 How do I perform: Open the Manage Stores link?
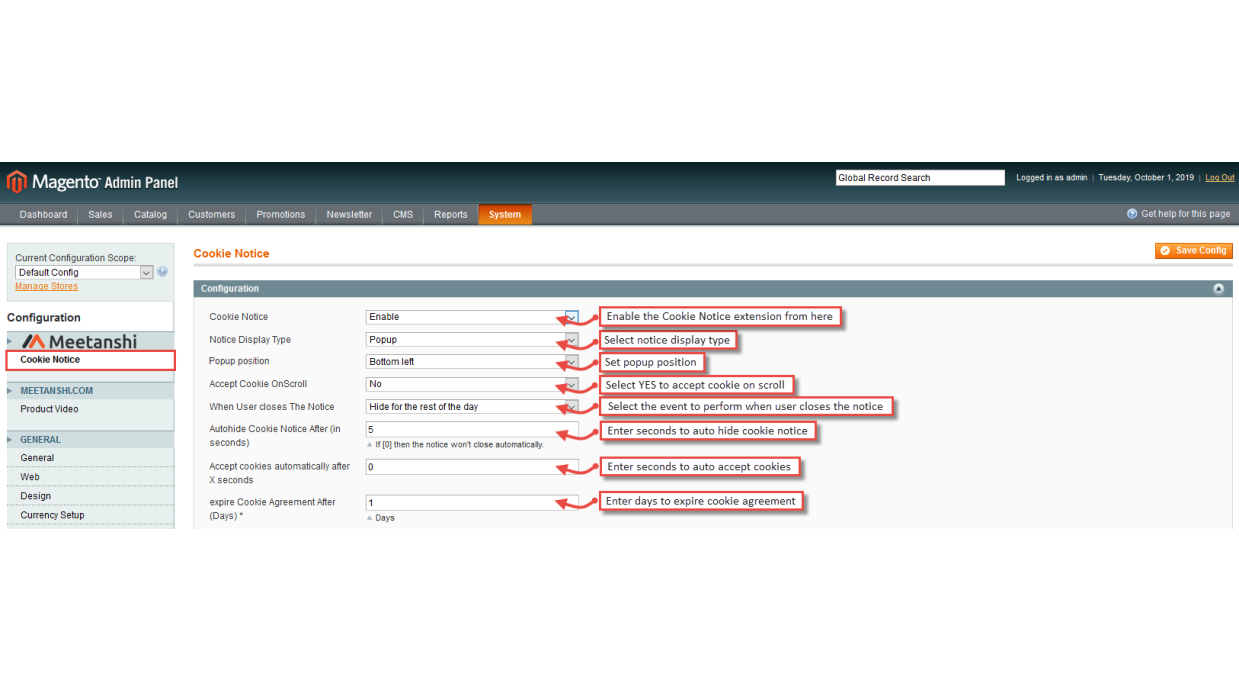[46, 287]
